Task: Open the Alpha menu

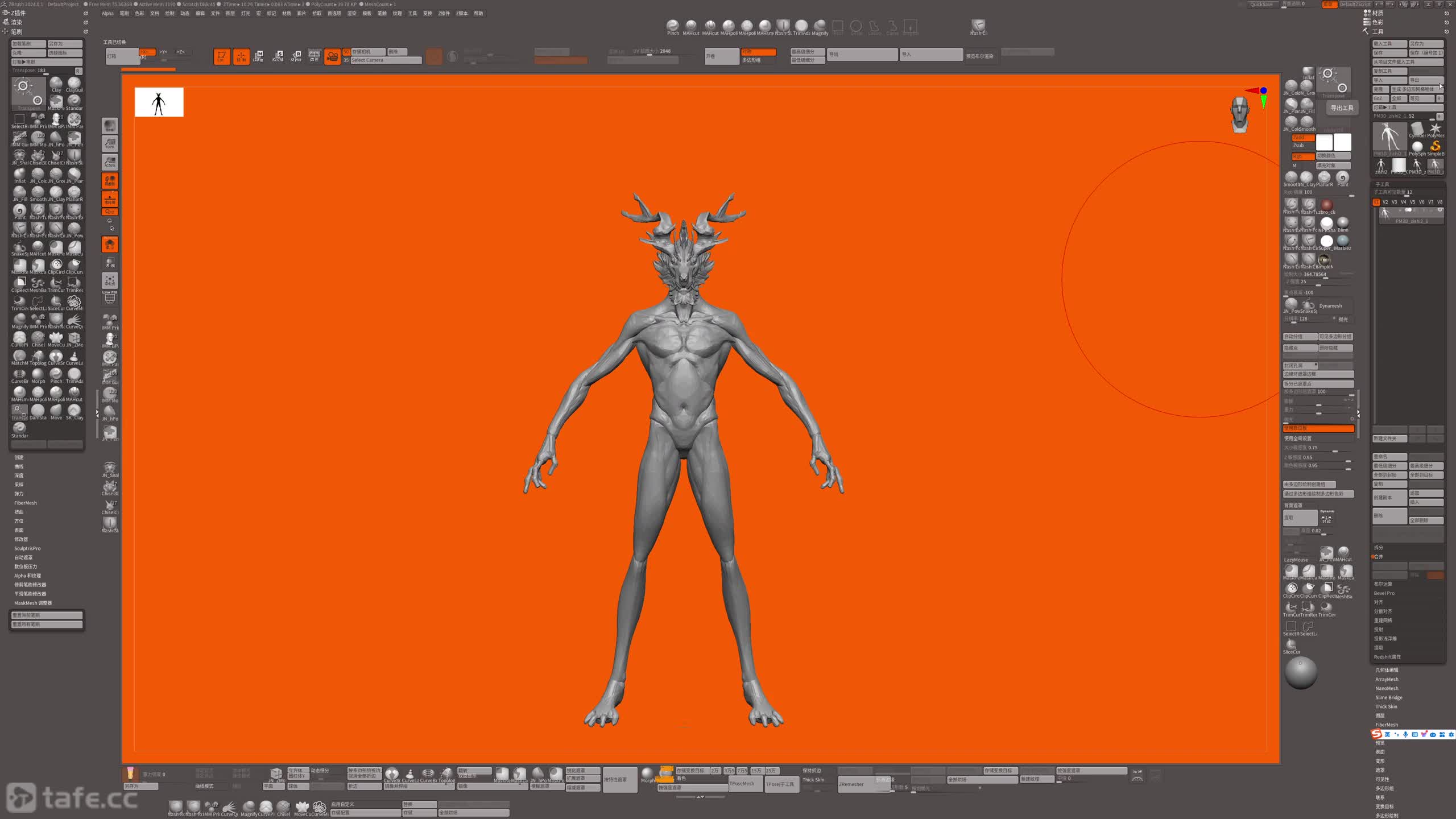Action: (x=107, y=14)
